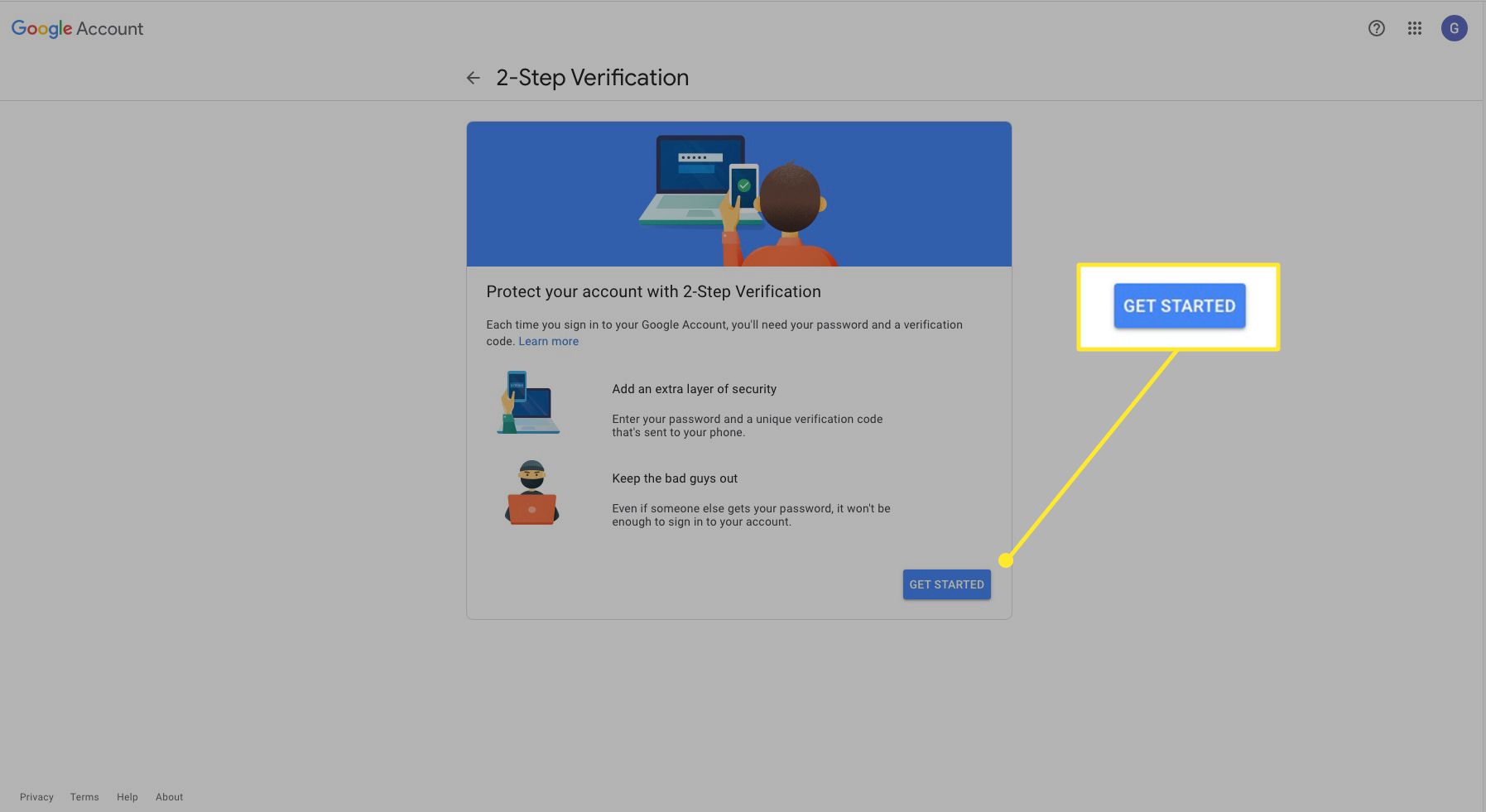Viewport: 1486px width, 812px height.
Task: Click 'Add an extra layer of security' text
Action: click(694, 389)
